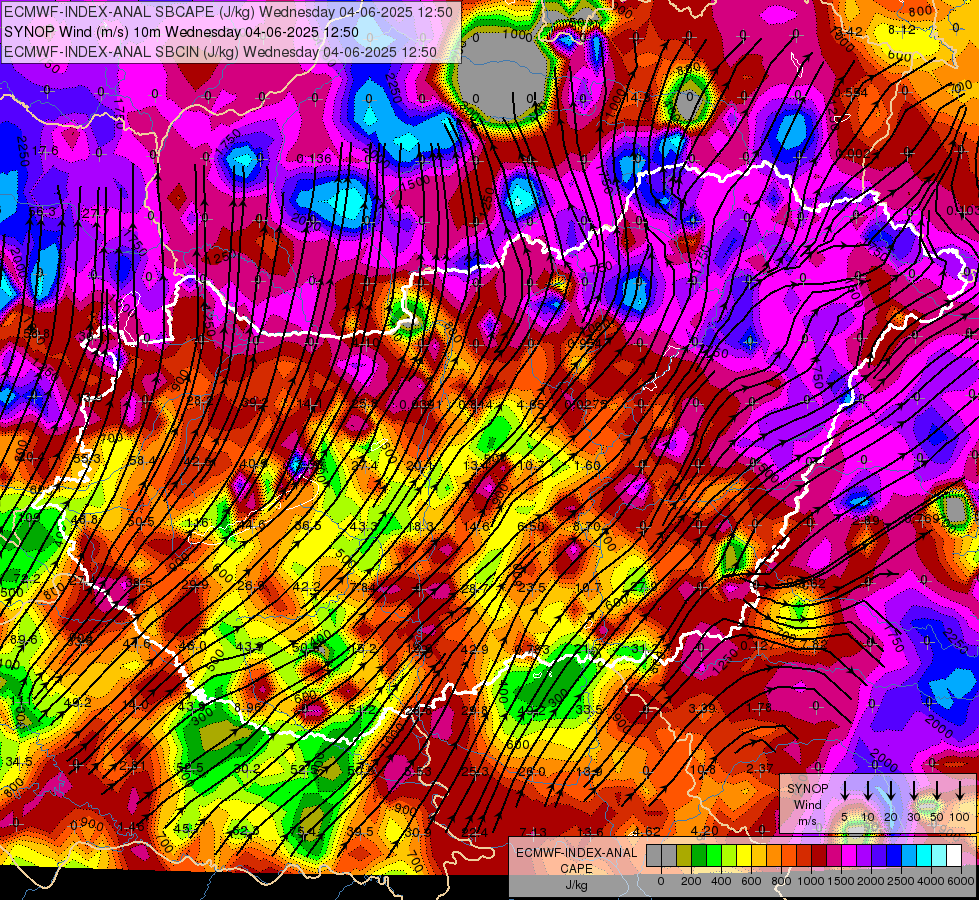This screenshot has height=900, width=979.
Task: Click the 6000 tick label in CAPE legend
Action: point(962,881)
